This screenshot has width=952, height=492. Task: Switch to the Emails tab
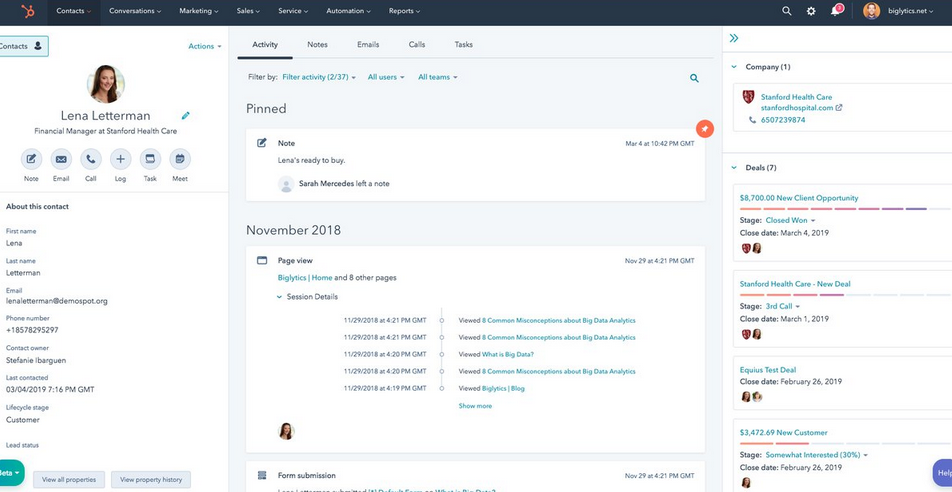[368, 44]
